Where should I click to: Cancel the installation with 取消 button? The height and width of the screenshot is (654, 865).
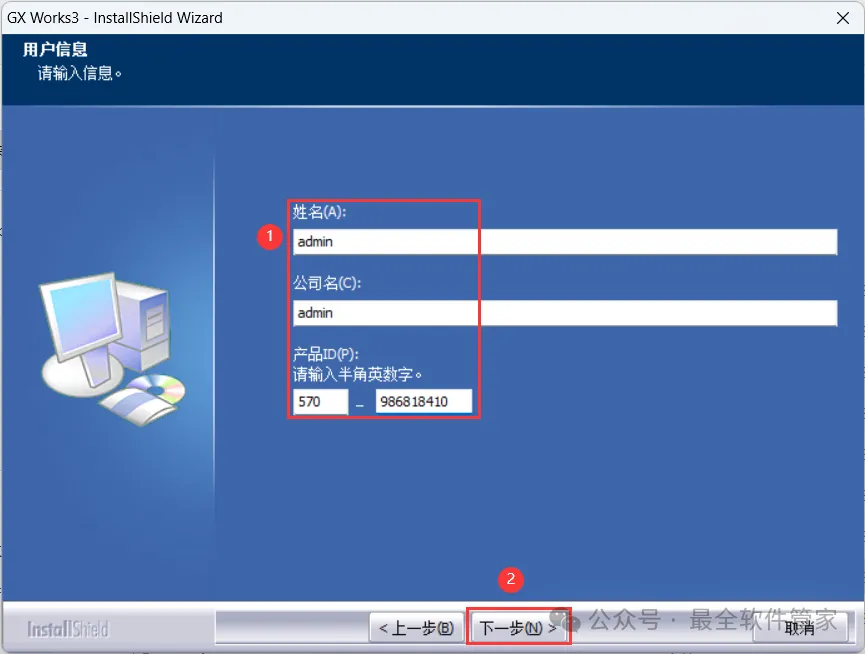coord(800,628)
